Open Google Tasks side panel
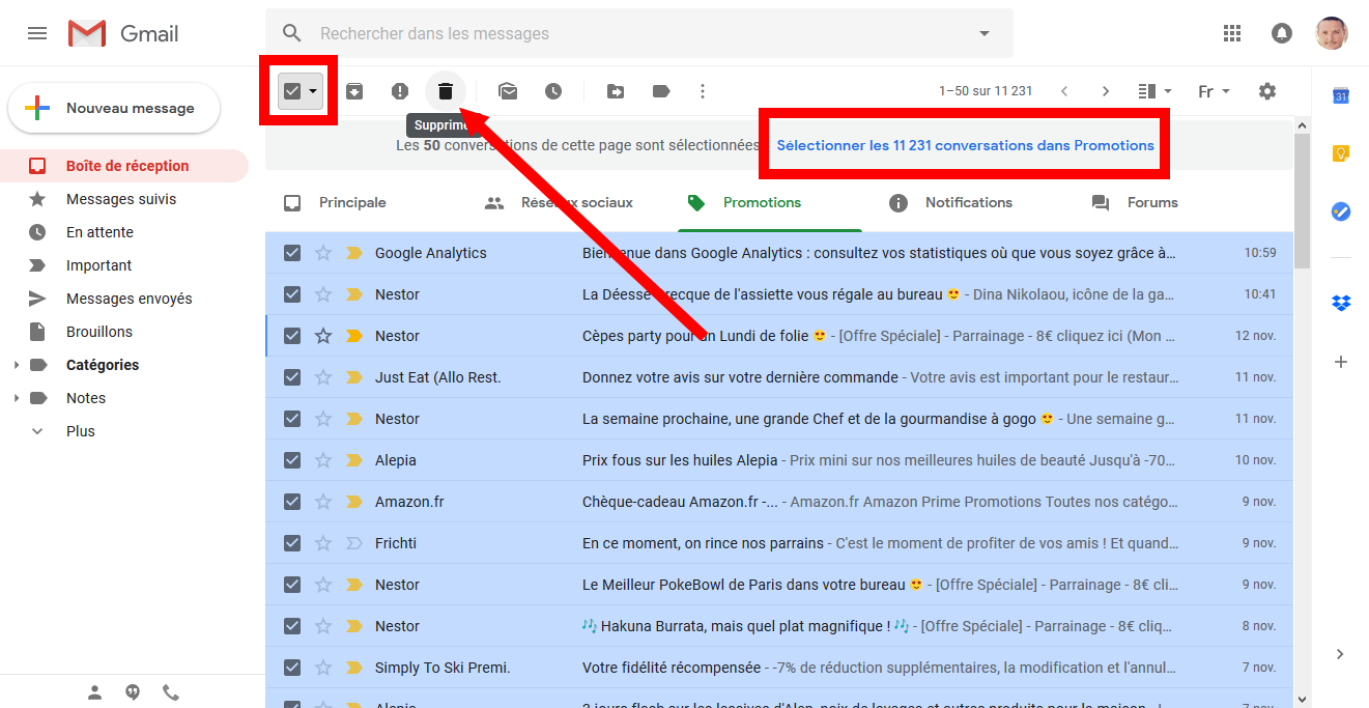This screenshot has width=1369, height=708. (1341, 212)
